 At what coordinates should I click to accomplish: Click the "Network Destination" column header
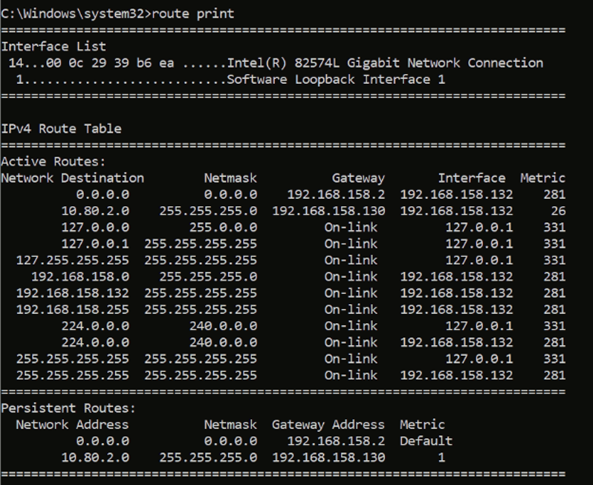click(73, 178)
